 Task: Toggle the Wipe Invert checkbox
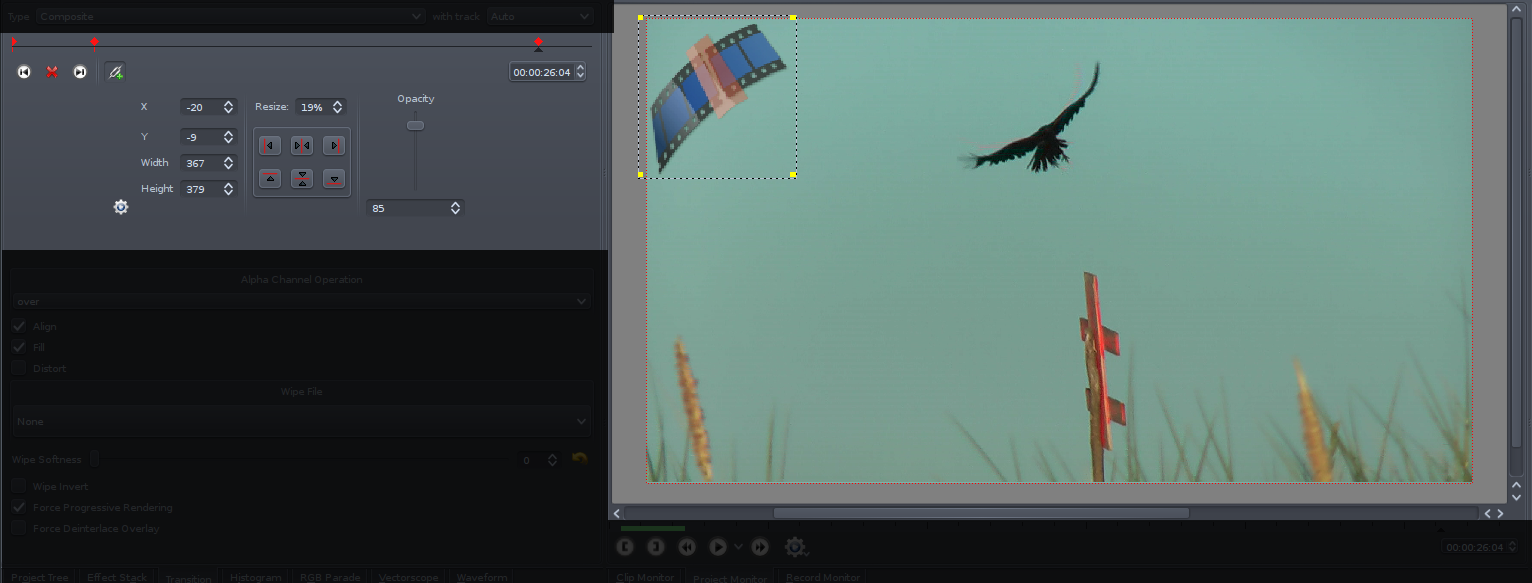(19, 486)
